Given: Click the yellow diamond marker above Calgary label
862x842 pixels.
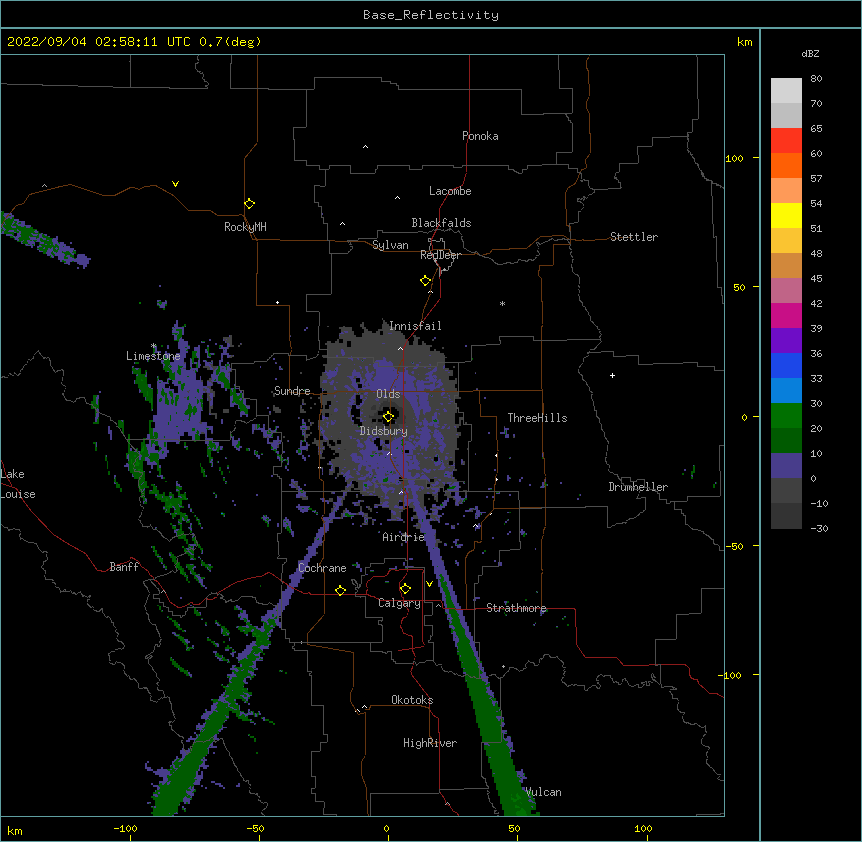Looking at the screenshot, I should click(x=405, y=589).
